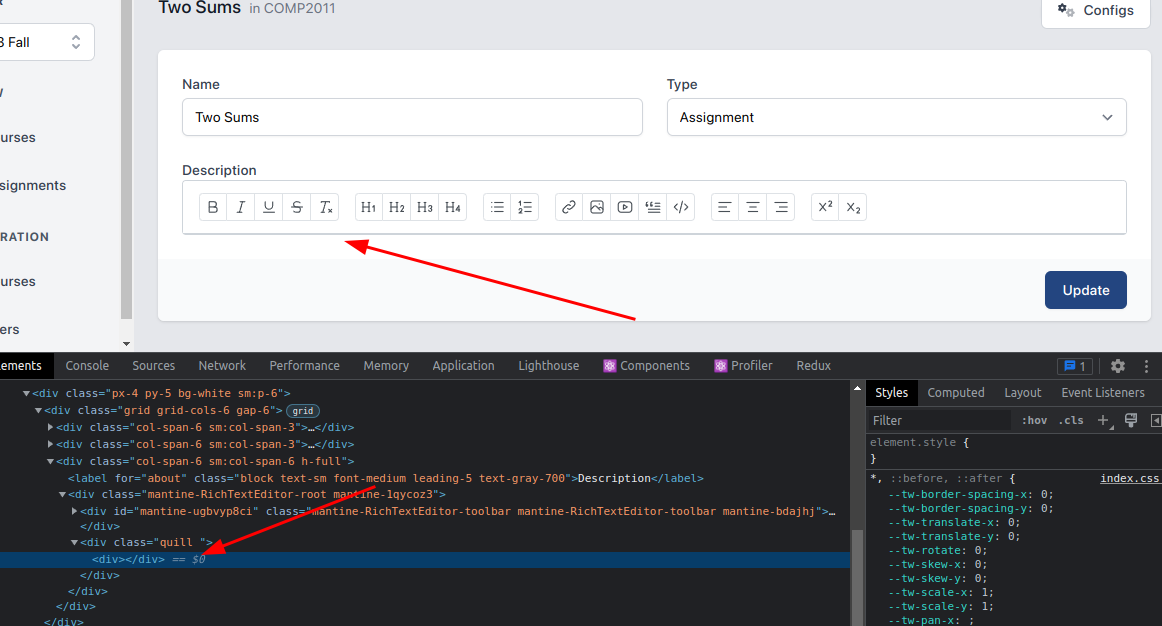Toggle bold formatting in the description editor
This screenshot has height=626, width=1162.
tap(213, 207)
